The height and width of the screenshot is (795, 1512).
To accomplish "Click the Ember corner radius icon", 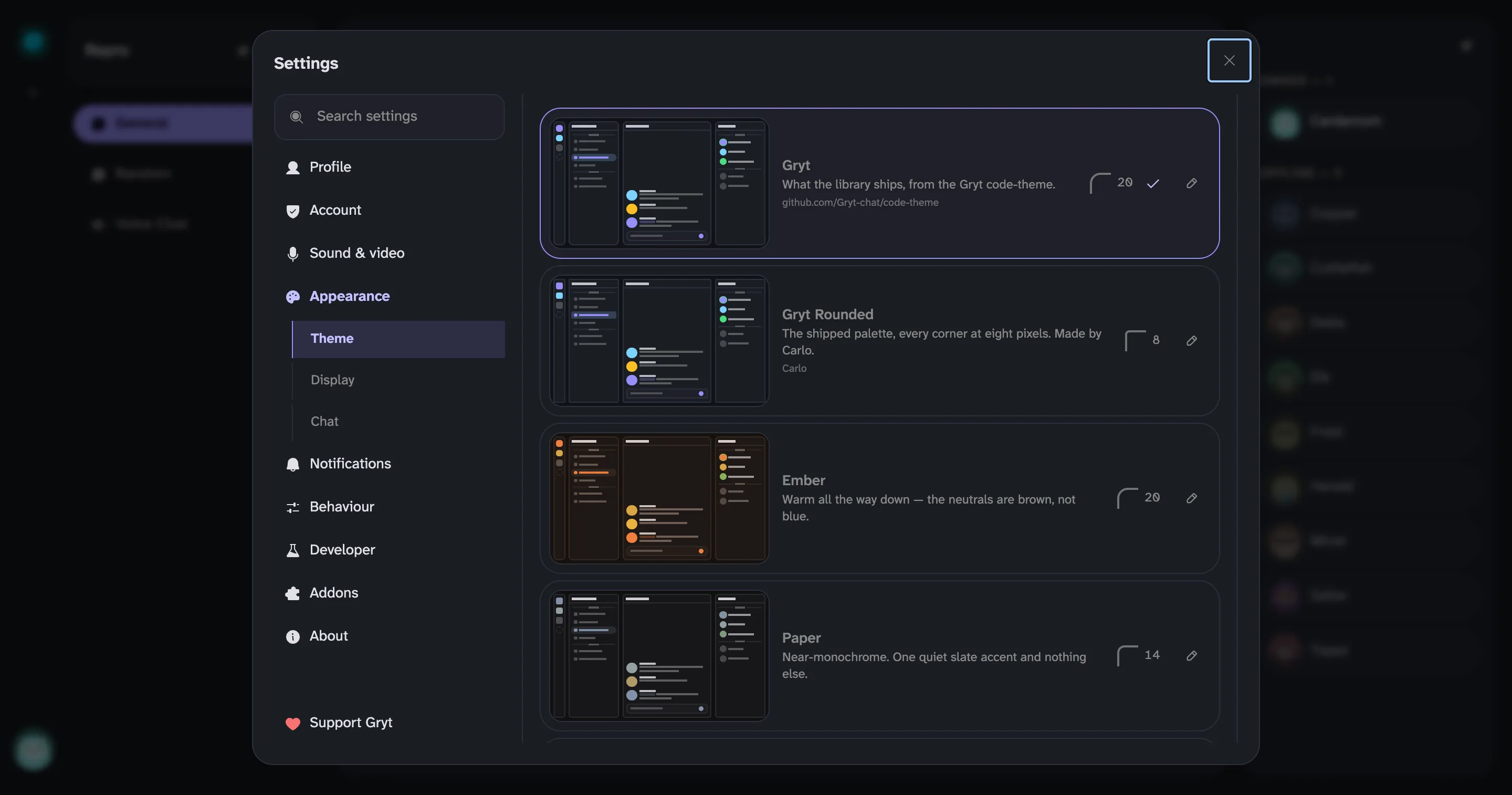I will point(1128,498).
